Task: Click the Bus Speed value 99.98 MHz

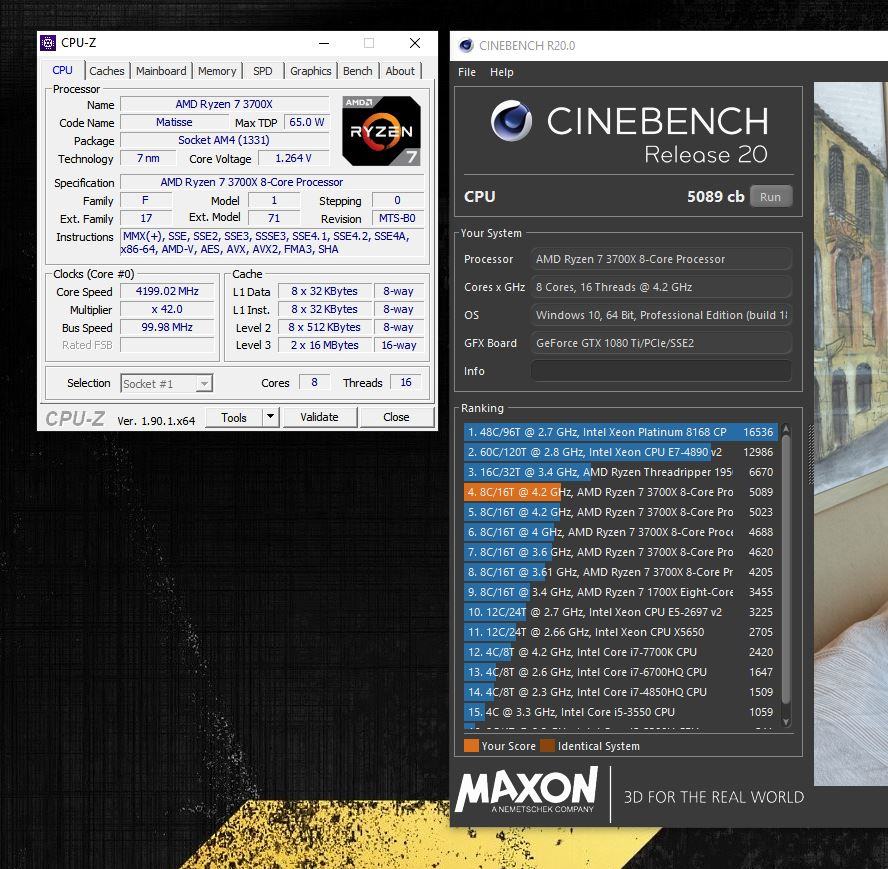Action: [x=167, y=327]
